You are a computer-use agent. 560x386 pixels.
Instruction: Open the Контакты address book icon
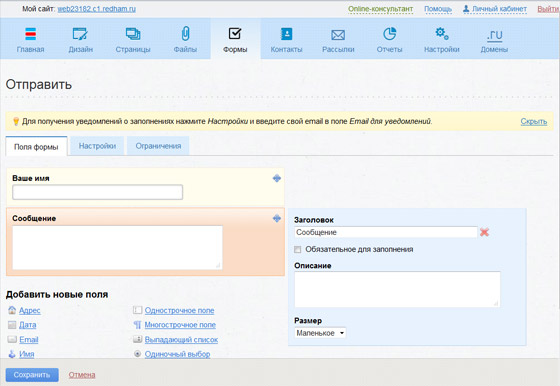point(286,34)
